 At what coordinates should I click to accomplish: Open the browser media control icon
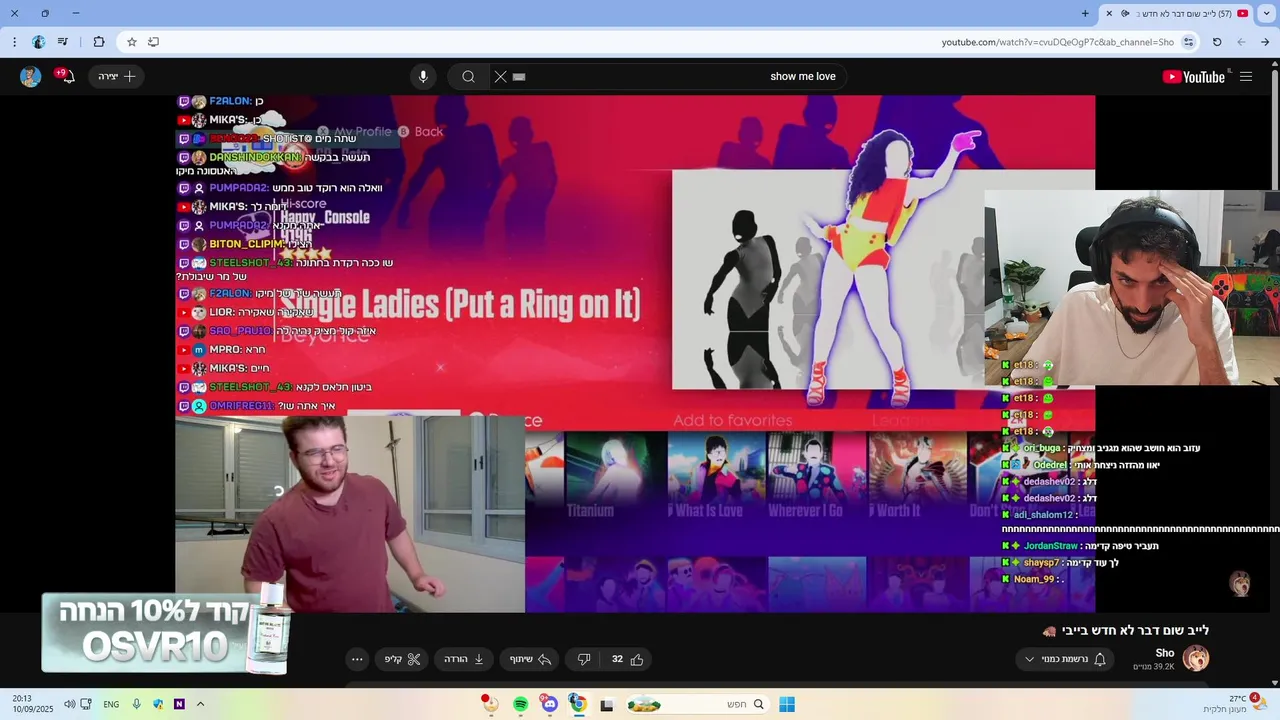(63, 42)
